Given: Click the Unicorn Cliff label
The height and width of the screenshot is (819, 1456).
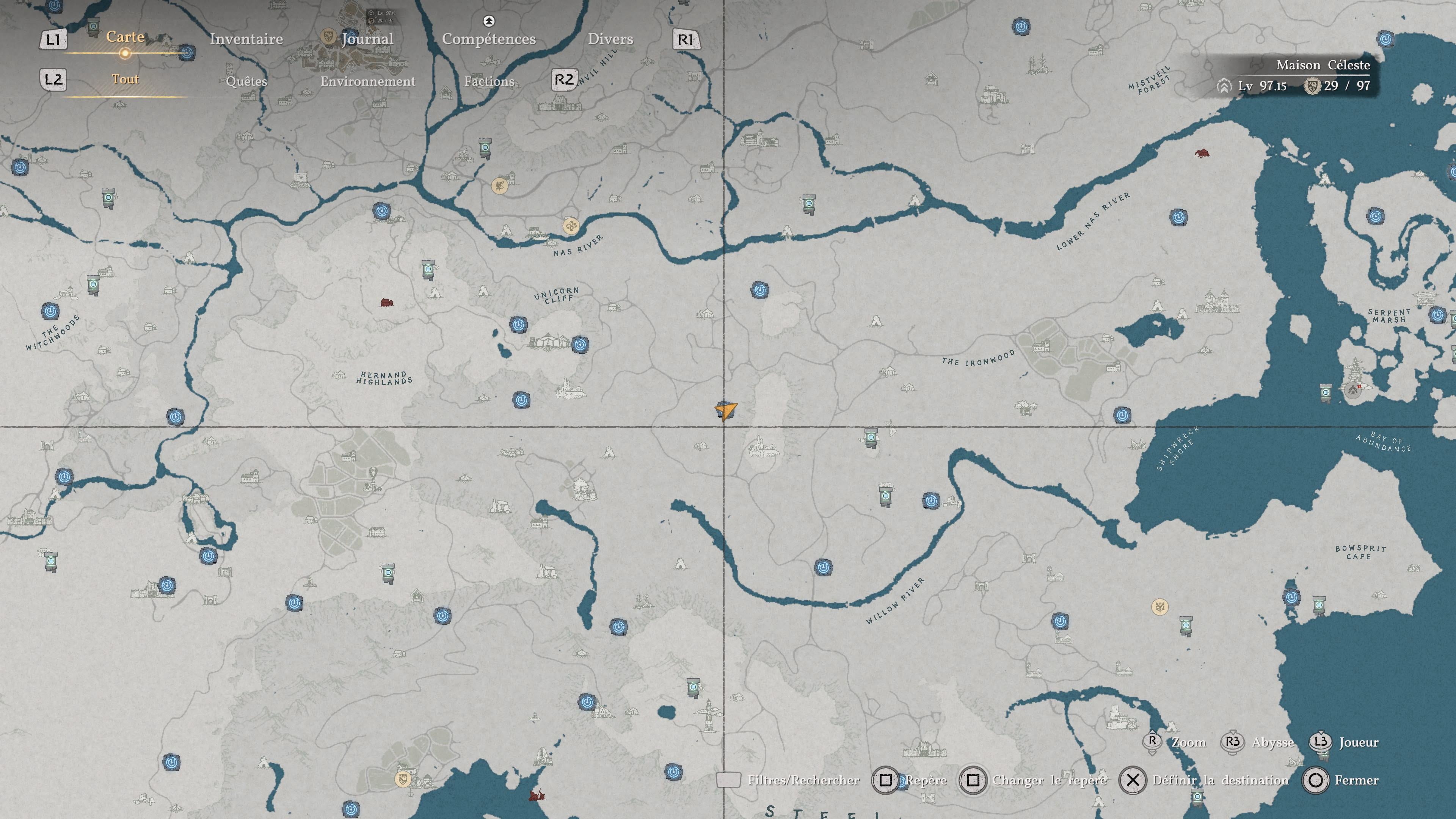Looking at the screenshot, I should click(557, 295).
